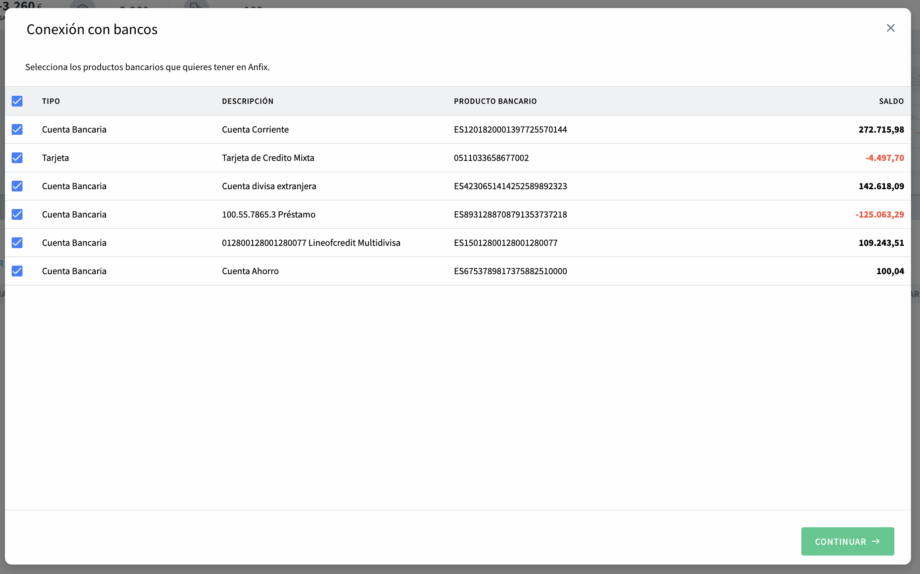Viewport: 920px width, 574px height.
Task: Deselect the Cuenta Ahorro checkbox
Action: pyautogui.click(x=17, y=271)
